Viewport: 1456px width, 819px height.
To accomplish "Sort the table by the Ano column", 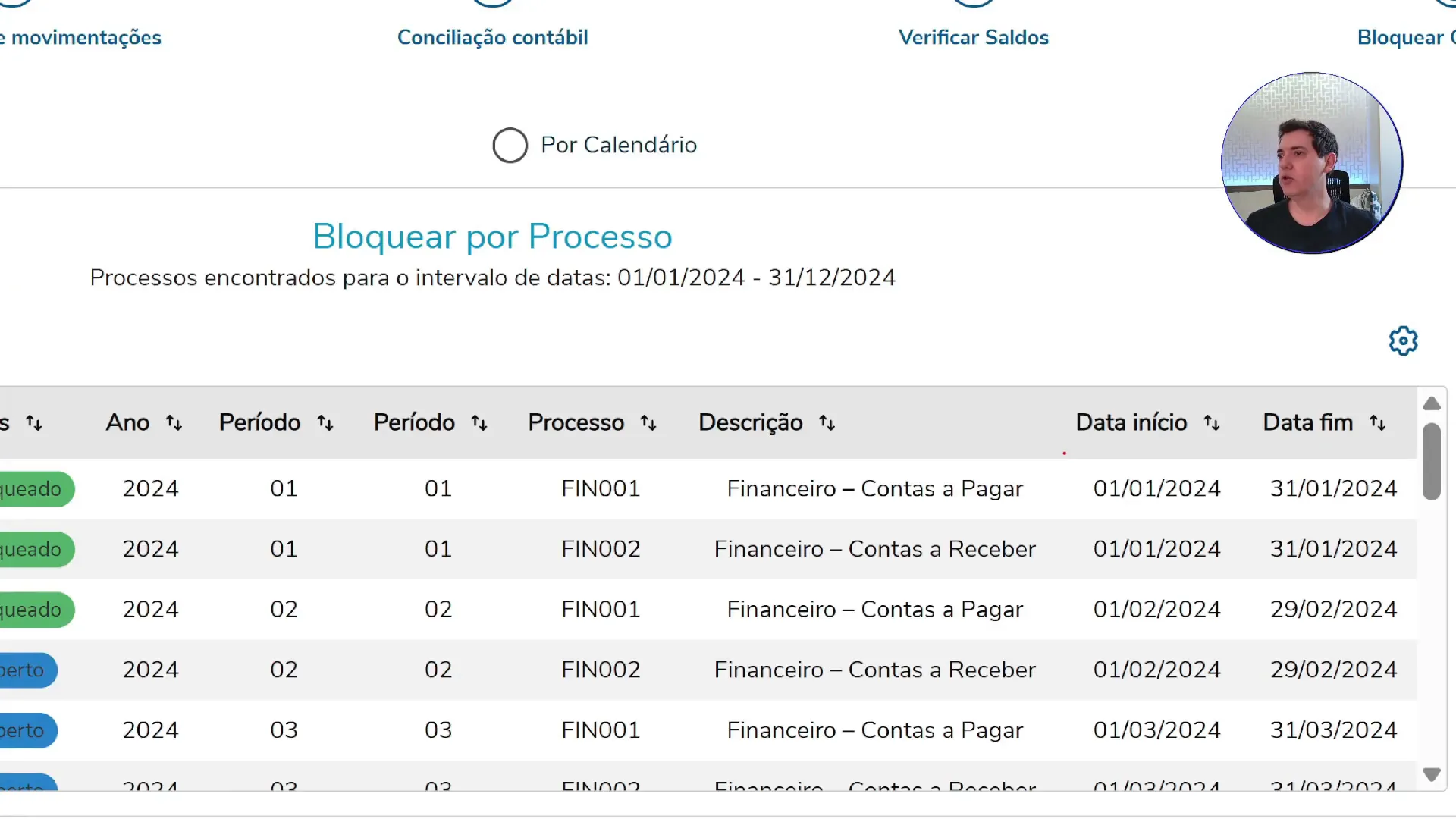I will click(x=174, y=422).
